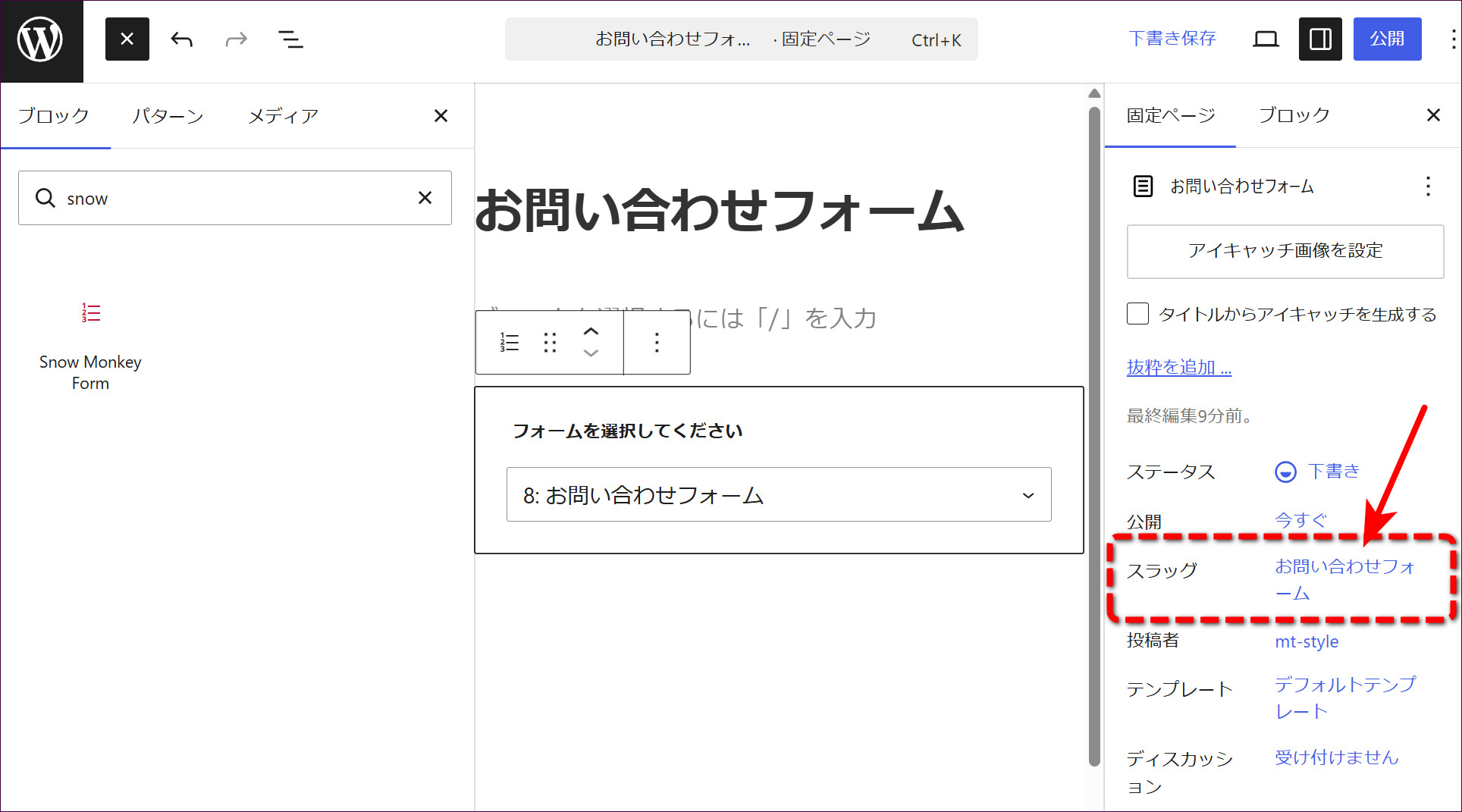Undo the last edit

(x=182, y=39)
